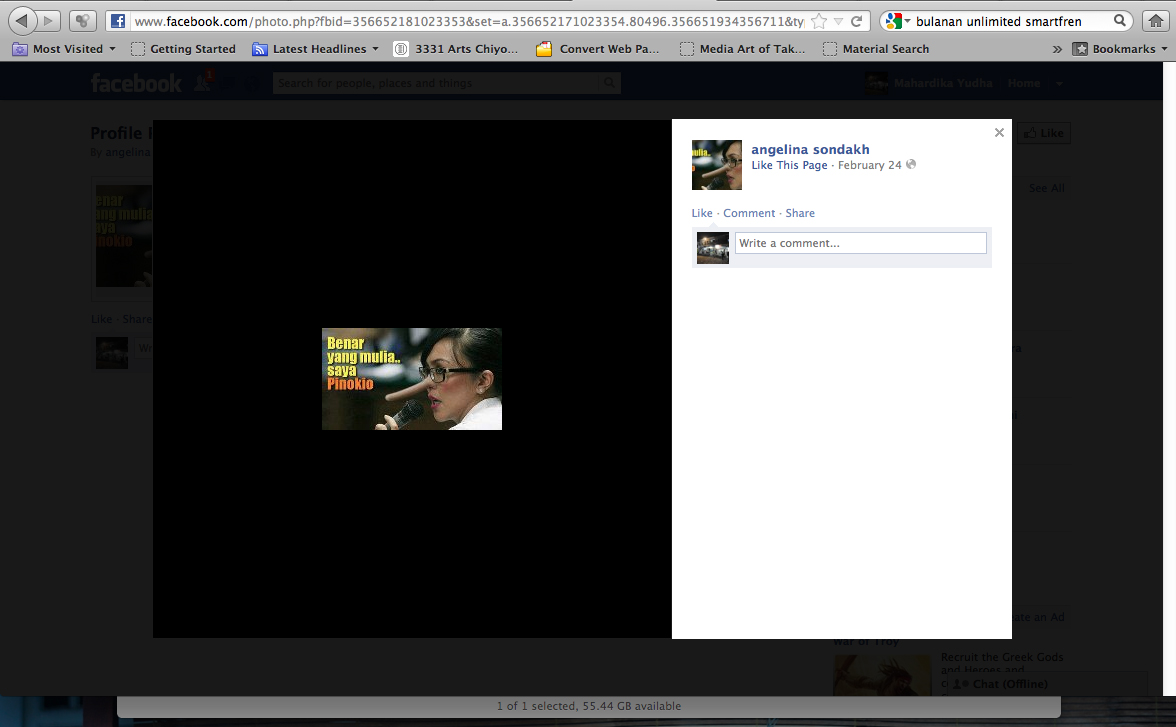Click the Pinokio meme photo in viewer
Screen dimensions: 1176x727
tap(412, 379)
